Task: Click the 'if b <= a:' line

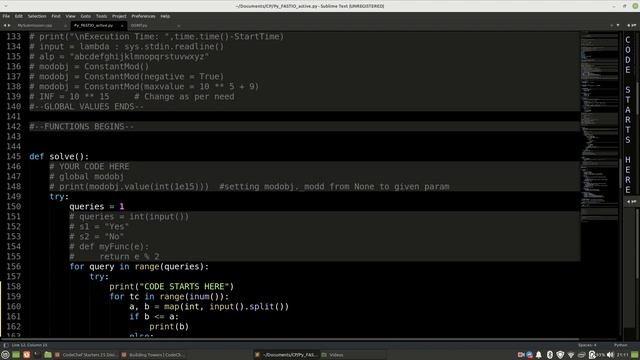Action: coord(154,316)
